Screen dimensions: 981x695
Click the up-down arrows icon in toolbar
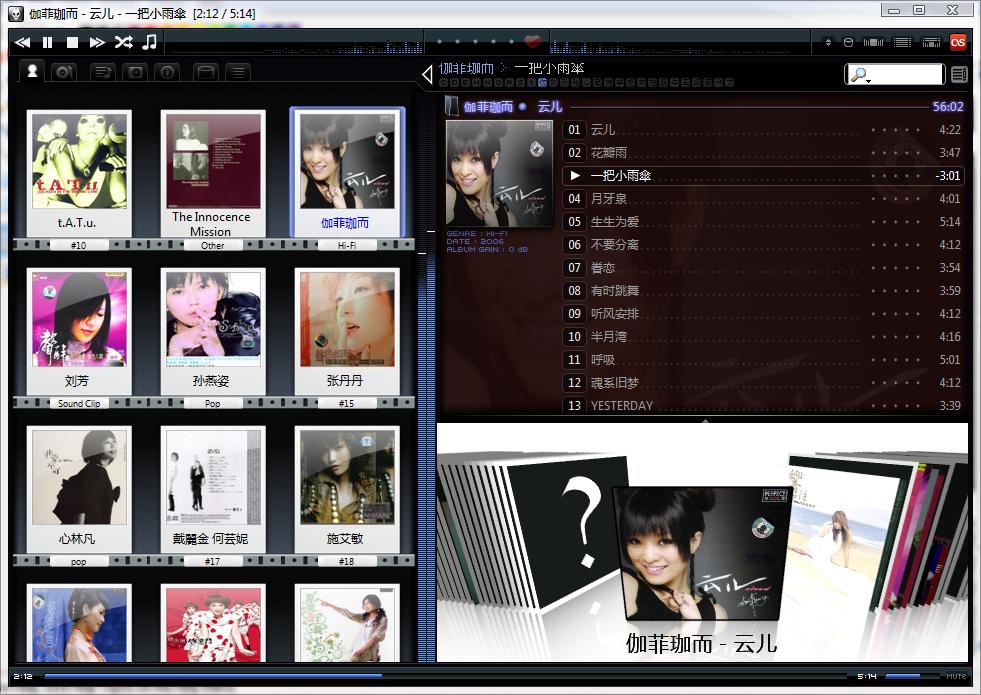[828, 43]
